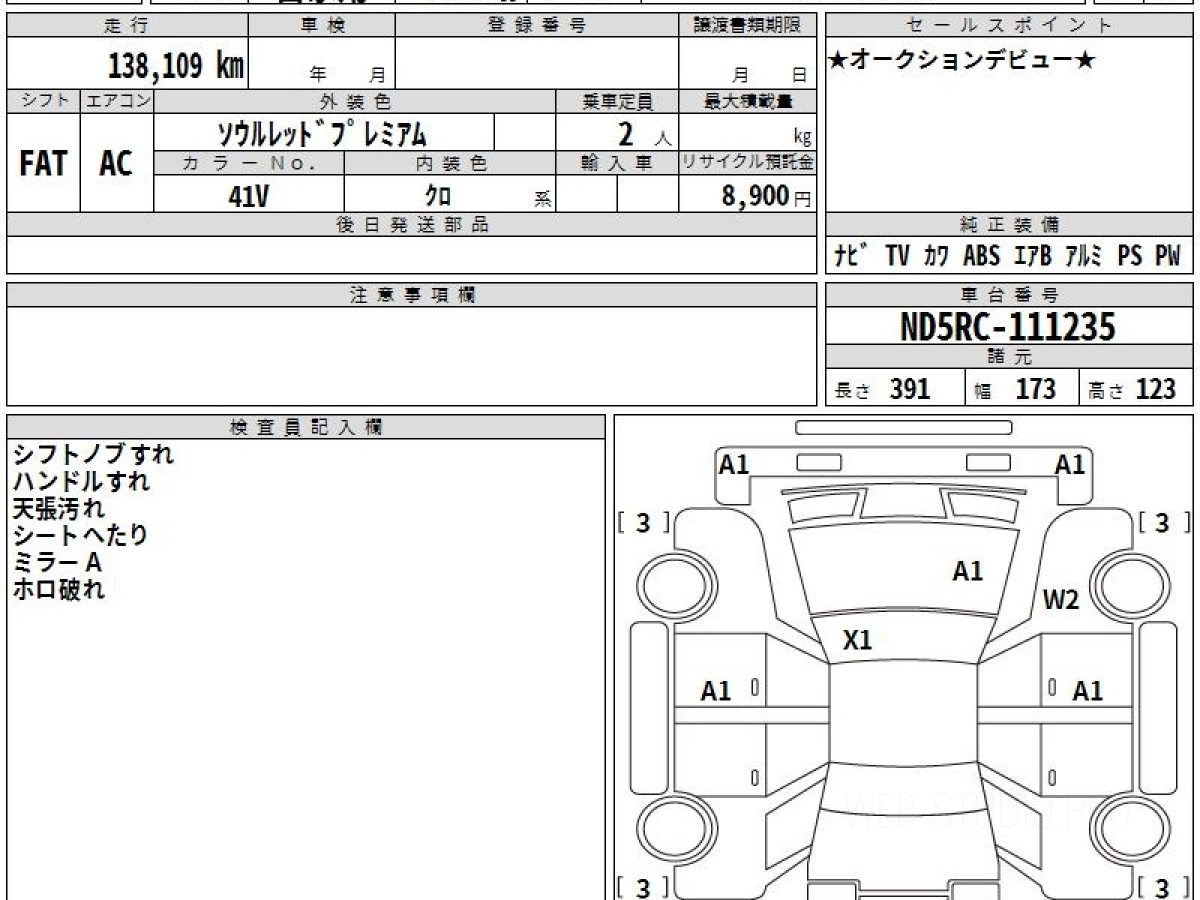Click the W2 damage mark on the diagram
Viewport: 1200px width, 900px height.
tap(1061, 600)
